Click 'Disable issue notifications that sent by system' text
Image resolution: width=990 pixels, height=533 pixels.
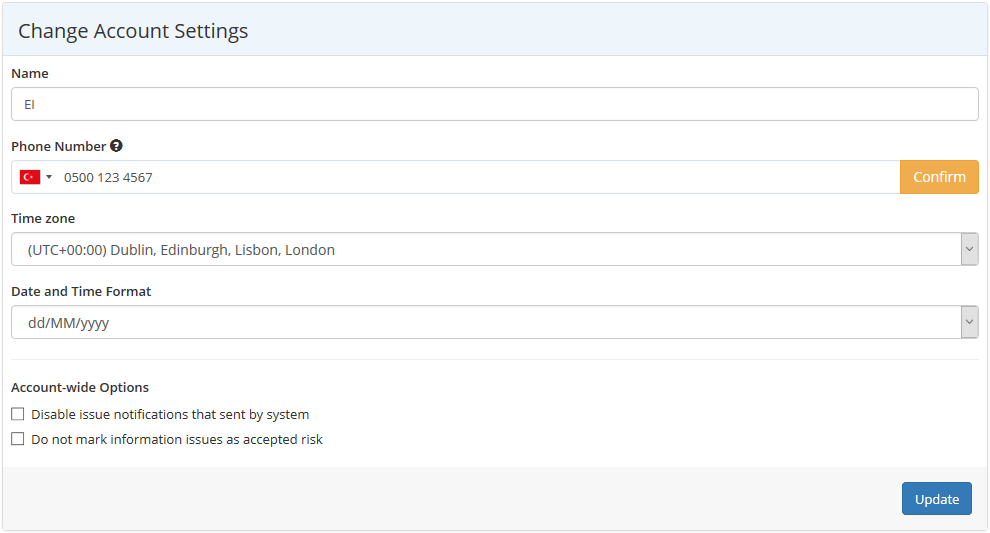(170, 414)
